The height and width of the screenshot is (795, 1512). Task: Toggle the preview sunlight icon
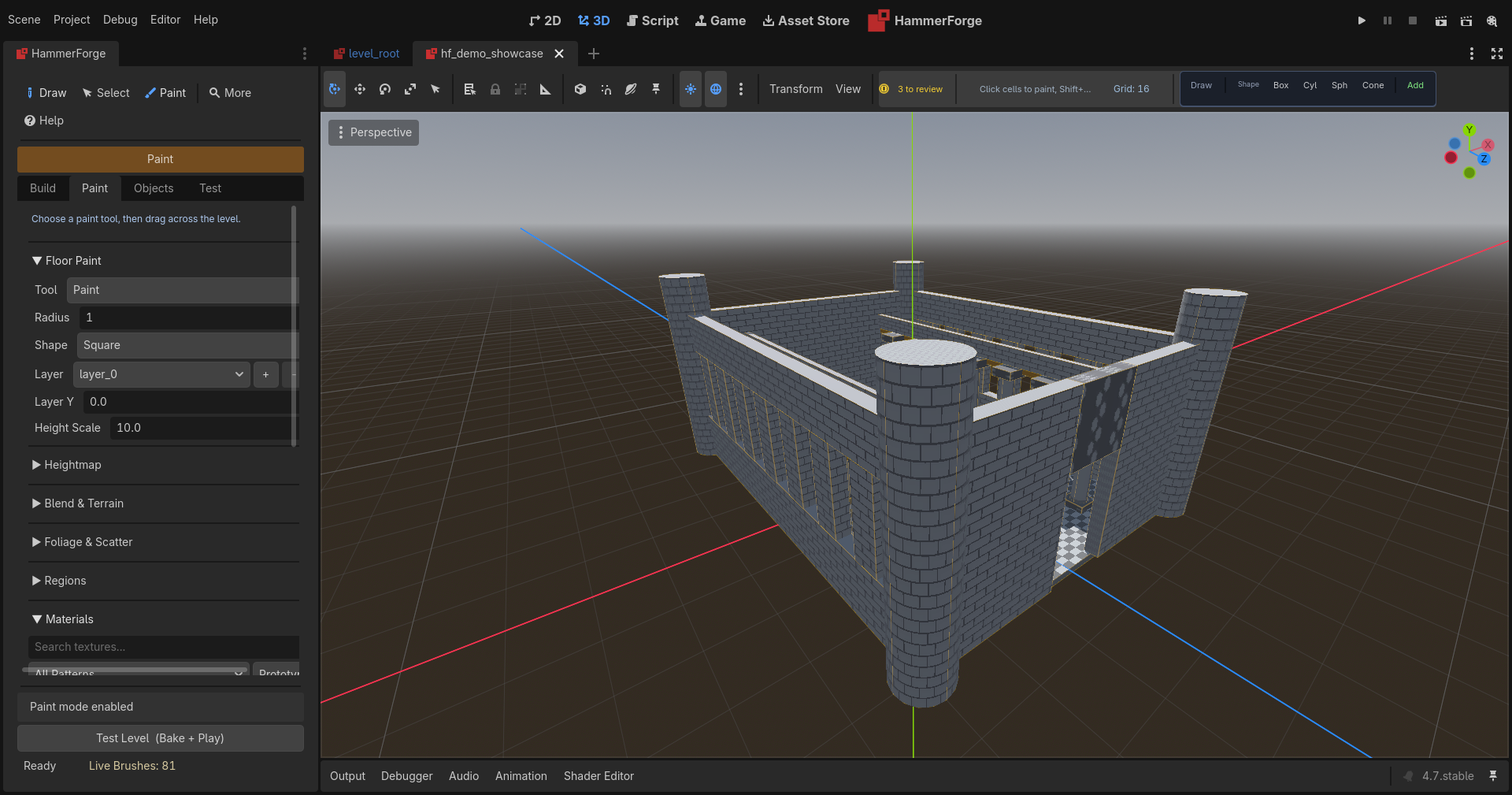(691, 89)
